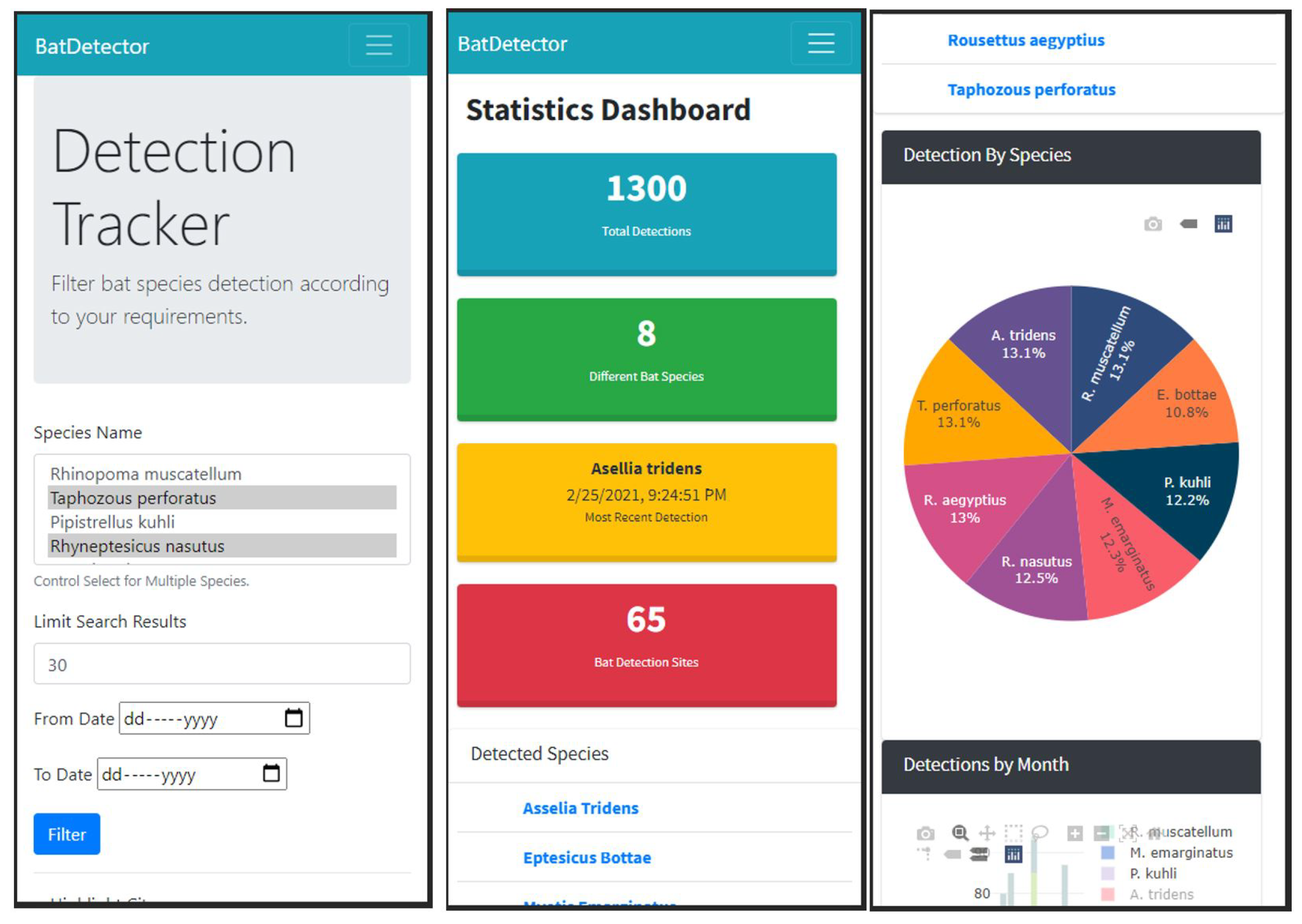Open From Date calendar picker
1302x924 pixels.
pyautogui.click(x=293, y=718)
